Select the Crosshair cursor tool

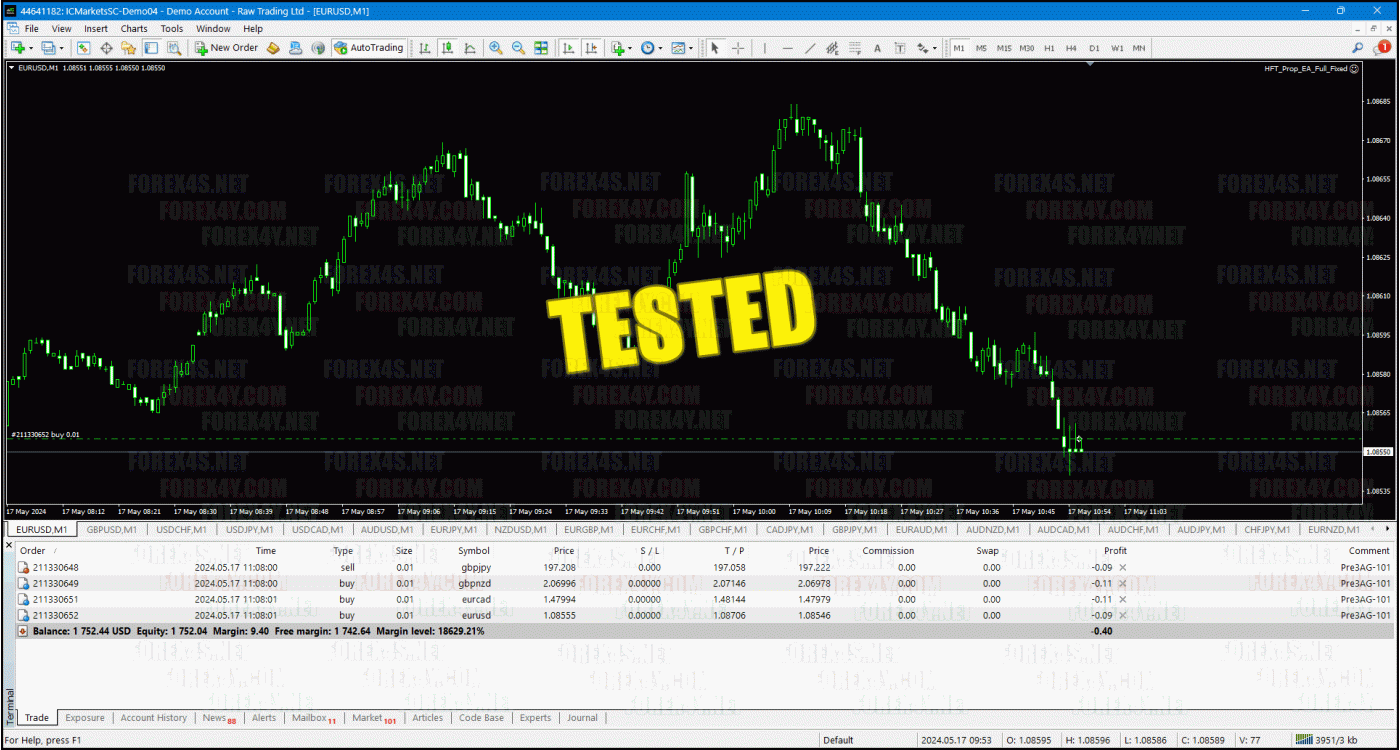(738, 48)
